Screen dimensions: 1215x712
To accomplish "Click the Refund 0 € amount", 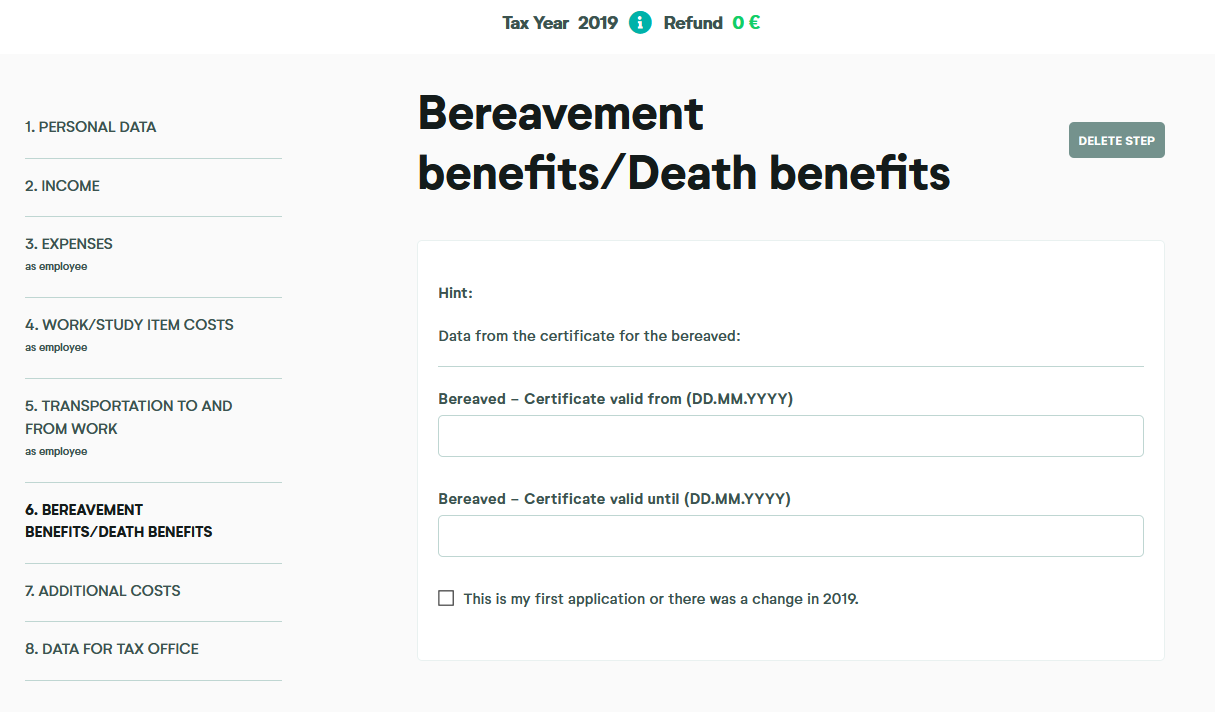I will 745,23.
